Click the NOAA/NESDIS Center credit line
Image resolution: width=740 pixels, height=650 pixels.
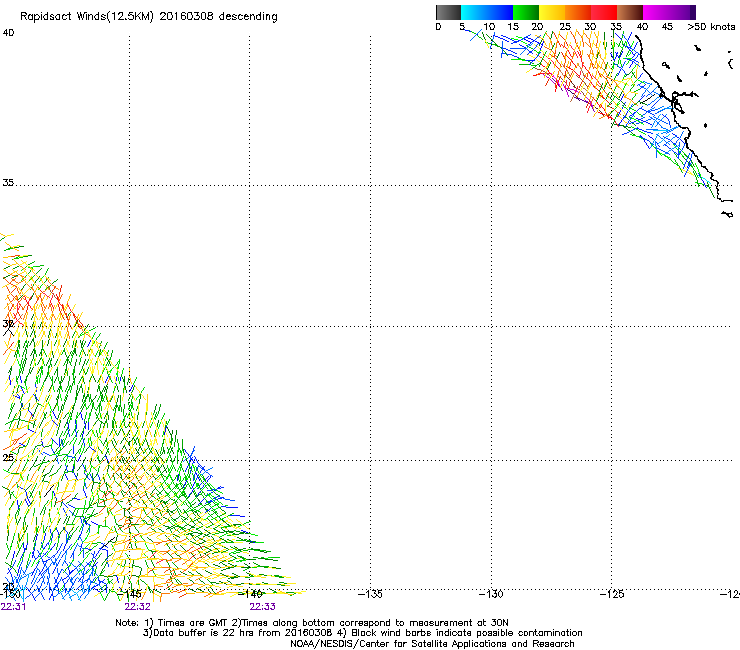pos(432,644)
